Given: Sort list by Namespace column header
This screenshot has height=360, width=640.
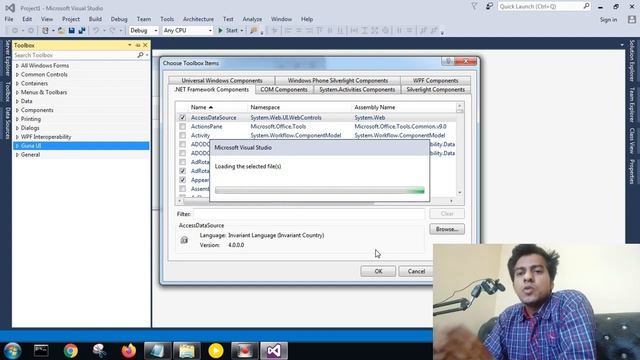Looking at the screenshot, I should click(x=265, y=107).
